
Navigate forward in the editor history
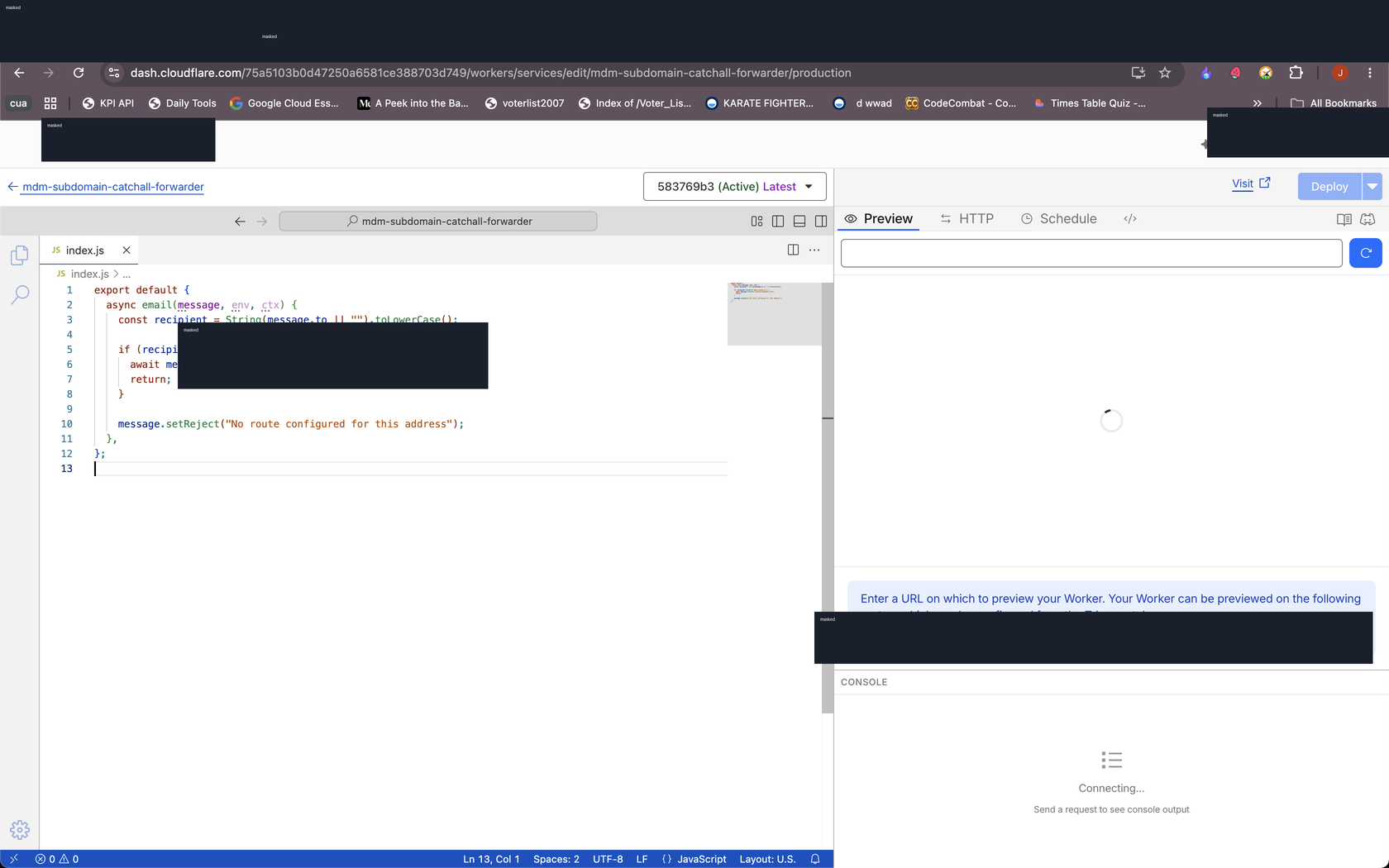262,222
